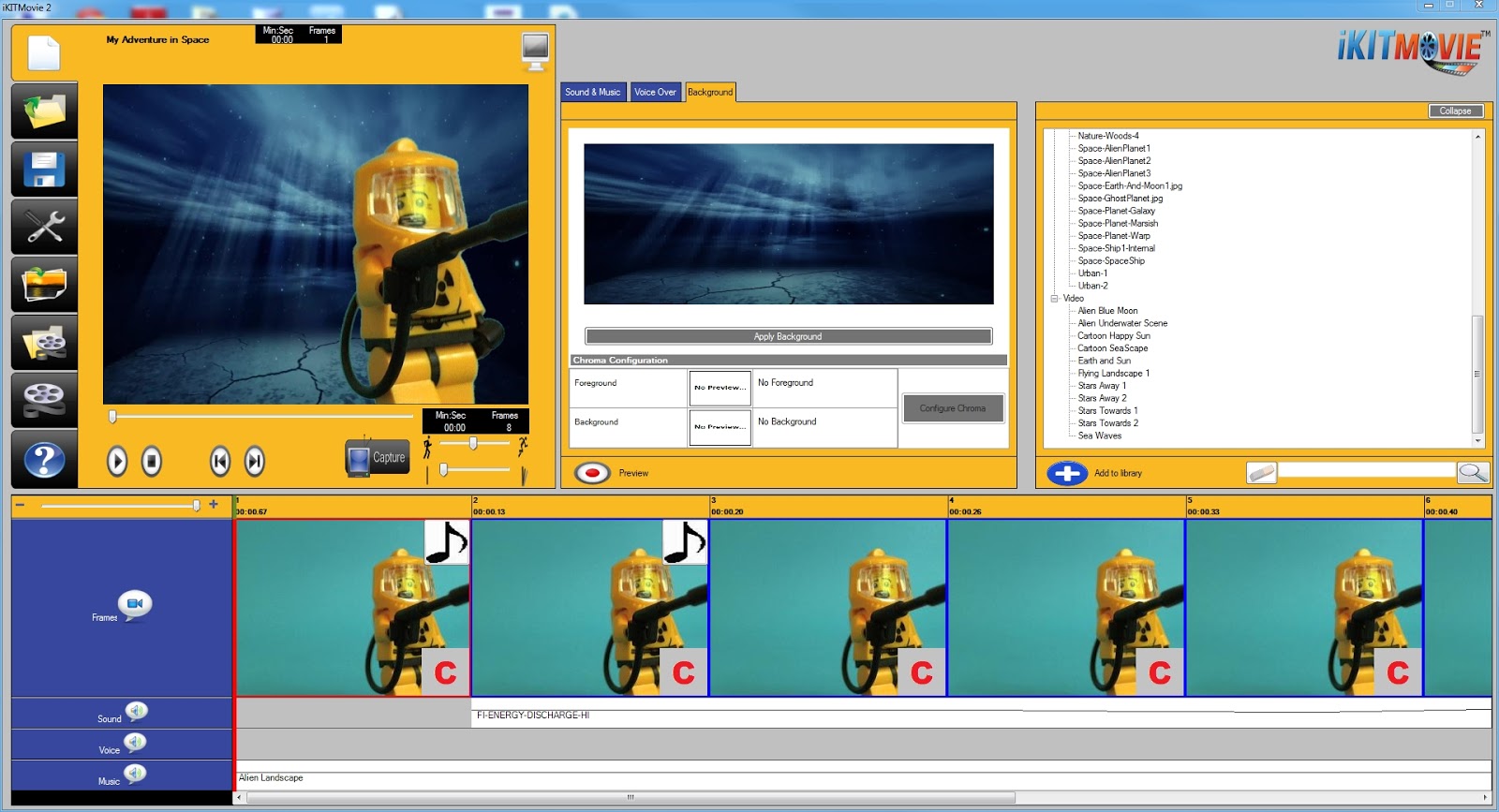This screenshot has width=1499, height=812.
Task: Mute the Voice track speaker
Action: coord(136,744)
